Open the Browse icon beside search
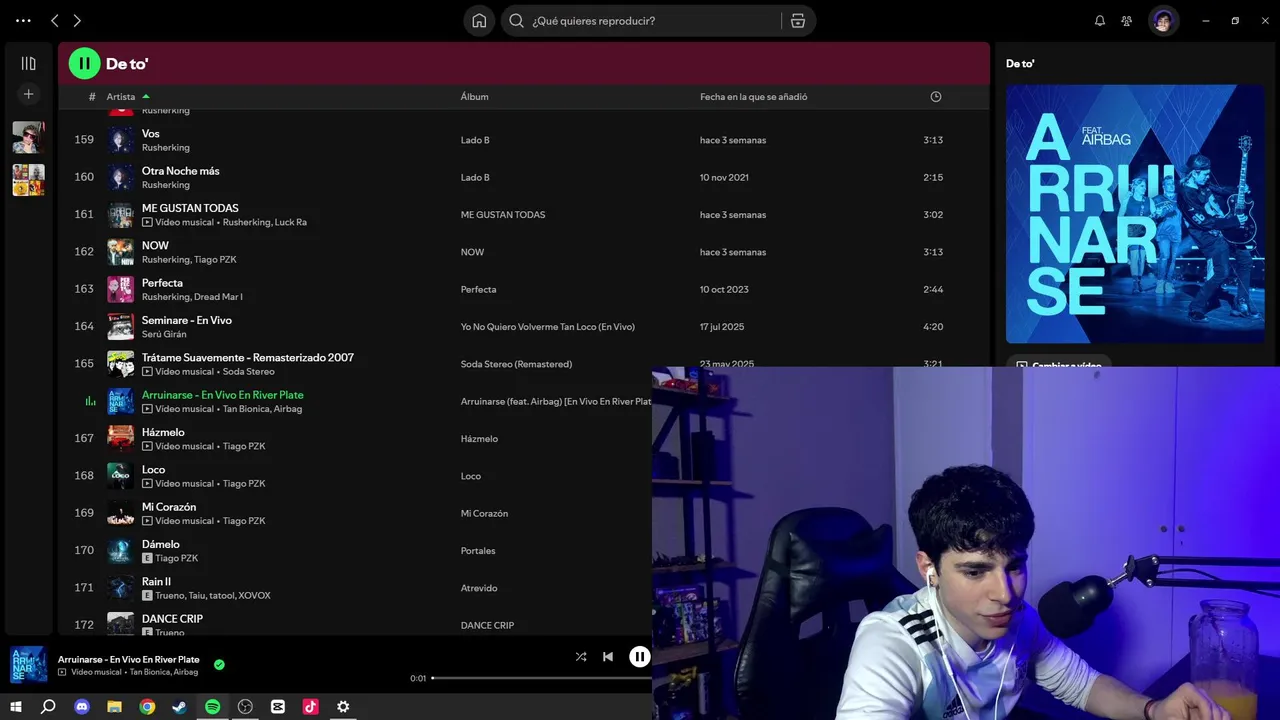This screenshot has width=1280, height=720. (797, 20)
